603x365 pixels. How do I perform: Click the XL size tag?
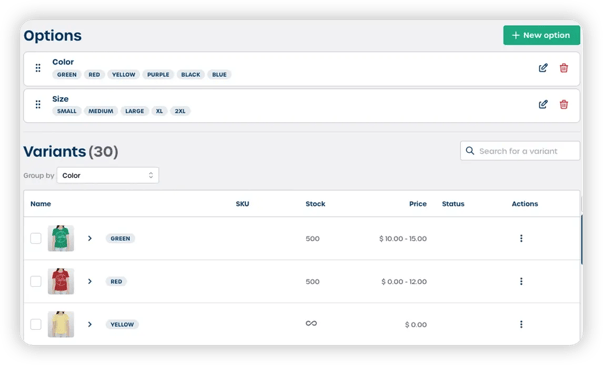[159, 111]
